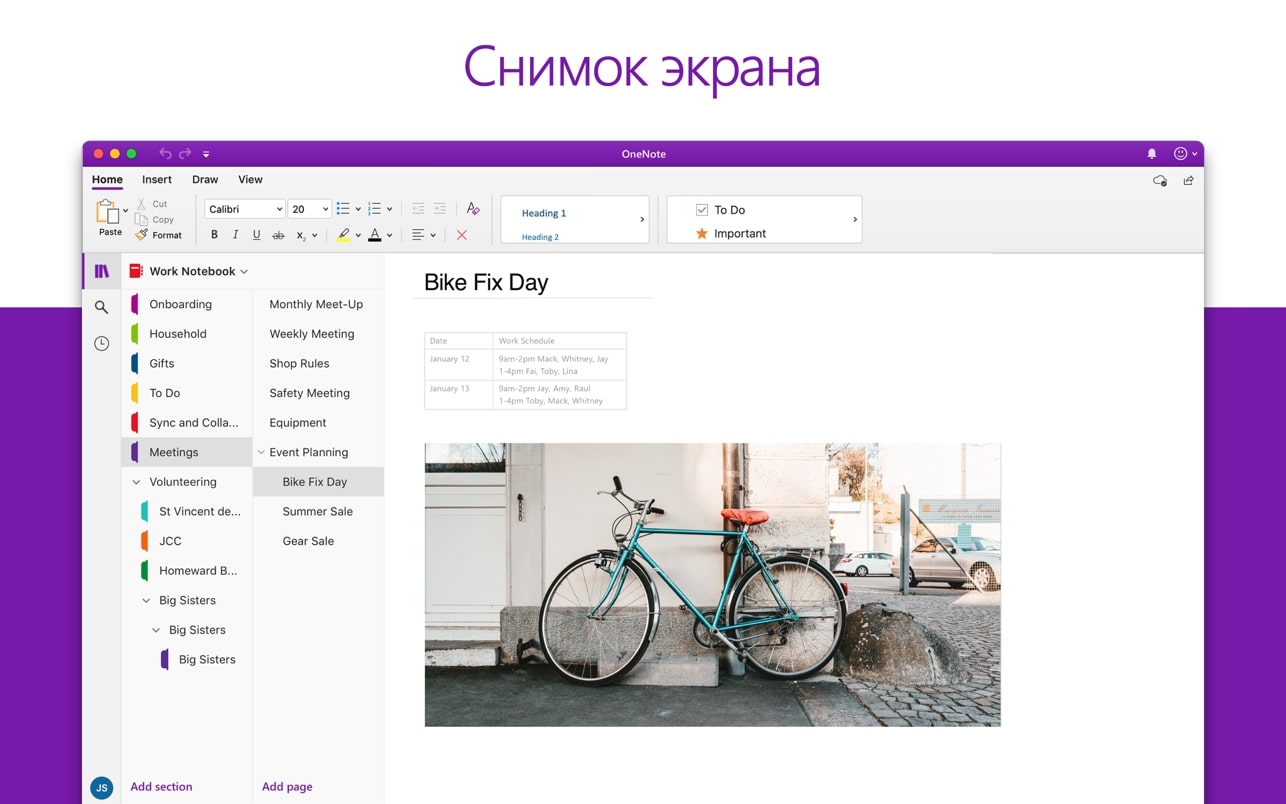
Task: Open the Insert menu tab
Action: [156, 180]
